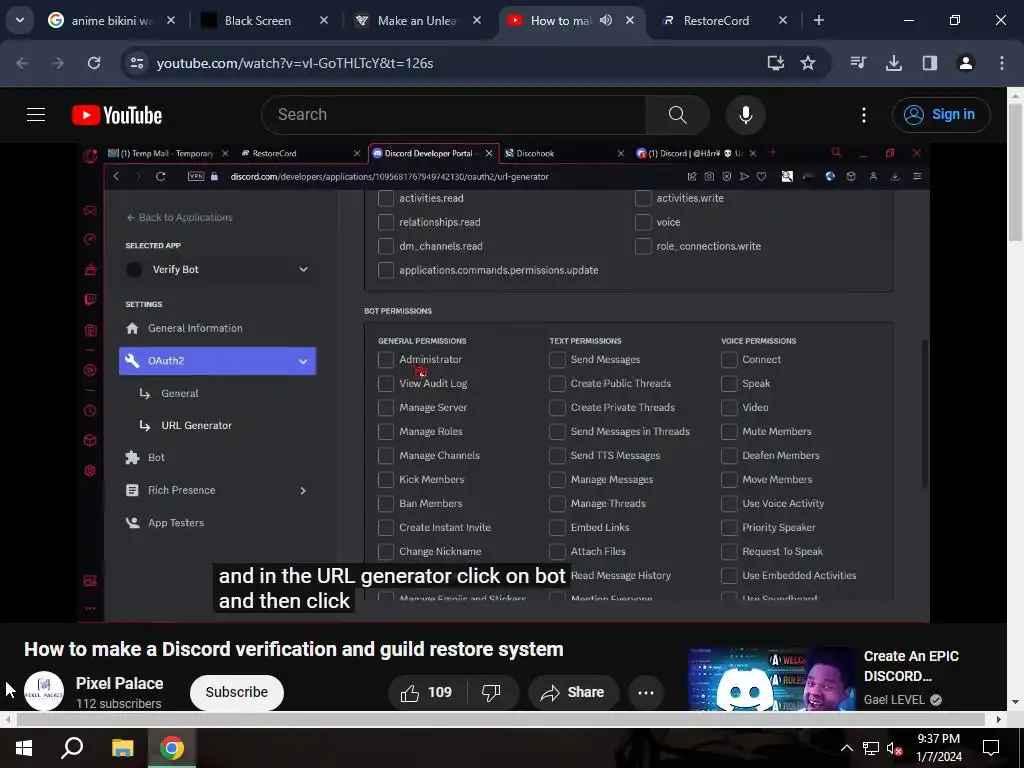Click Chrome icon in taskbar
The height and width of the screenshot is (768, 1024).
(x=172, y=748)
